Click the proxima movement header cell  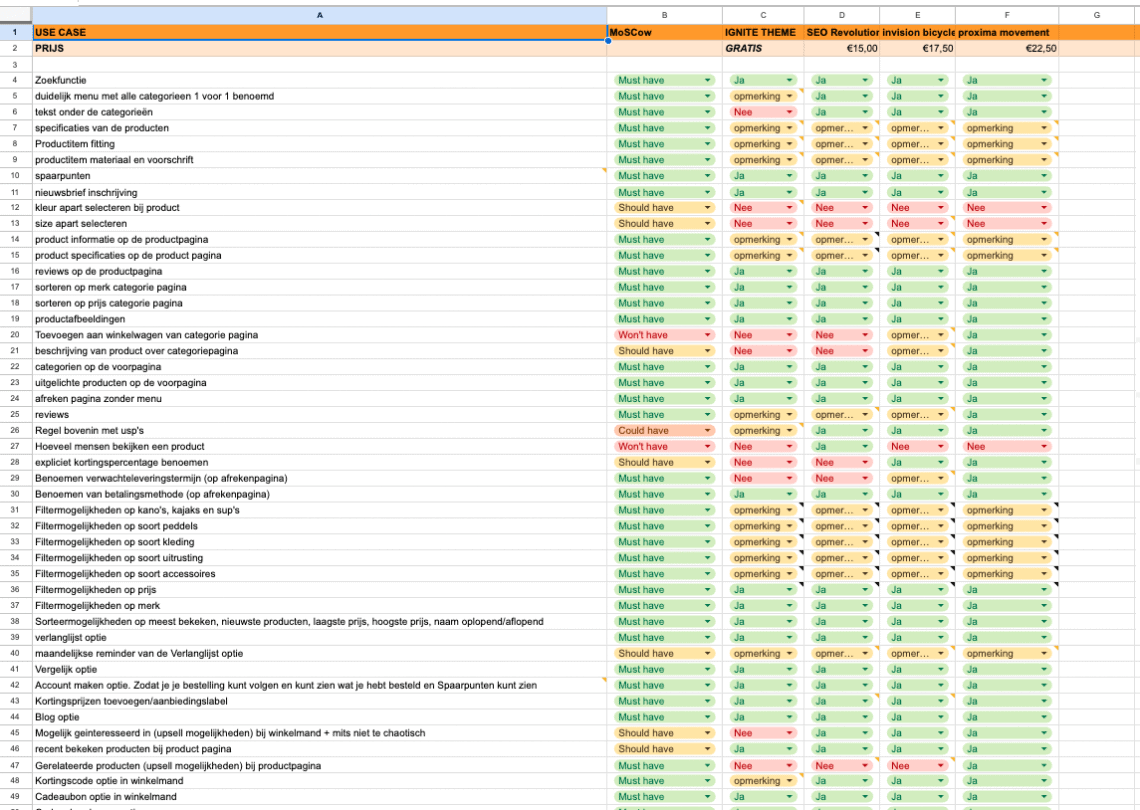(x=1007, y=33)
